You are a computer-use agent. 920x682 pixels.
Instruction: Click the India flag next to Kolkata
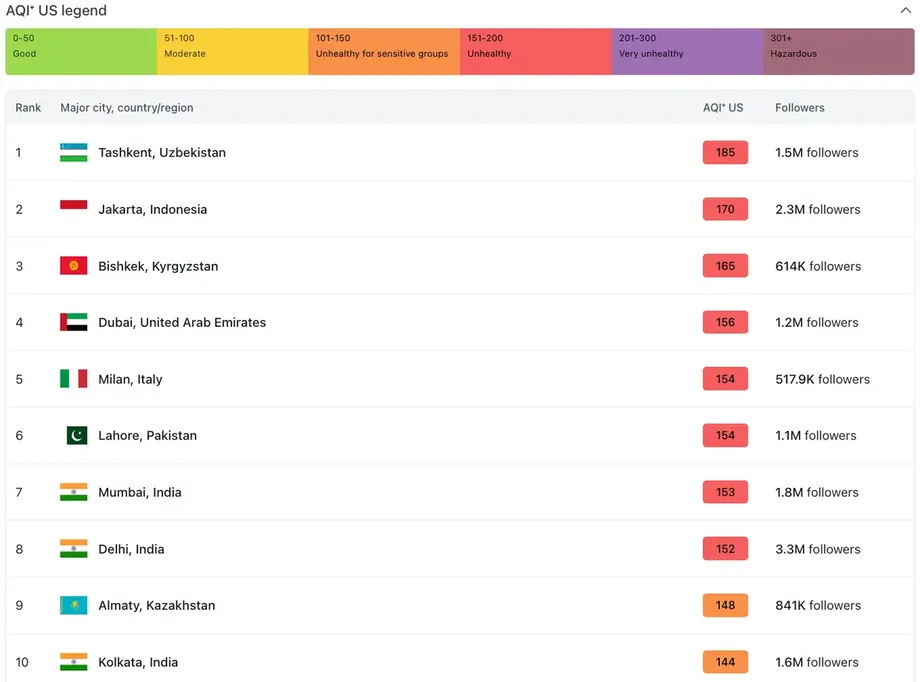click(73, 662)
